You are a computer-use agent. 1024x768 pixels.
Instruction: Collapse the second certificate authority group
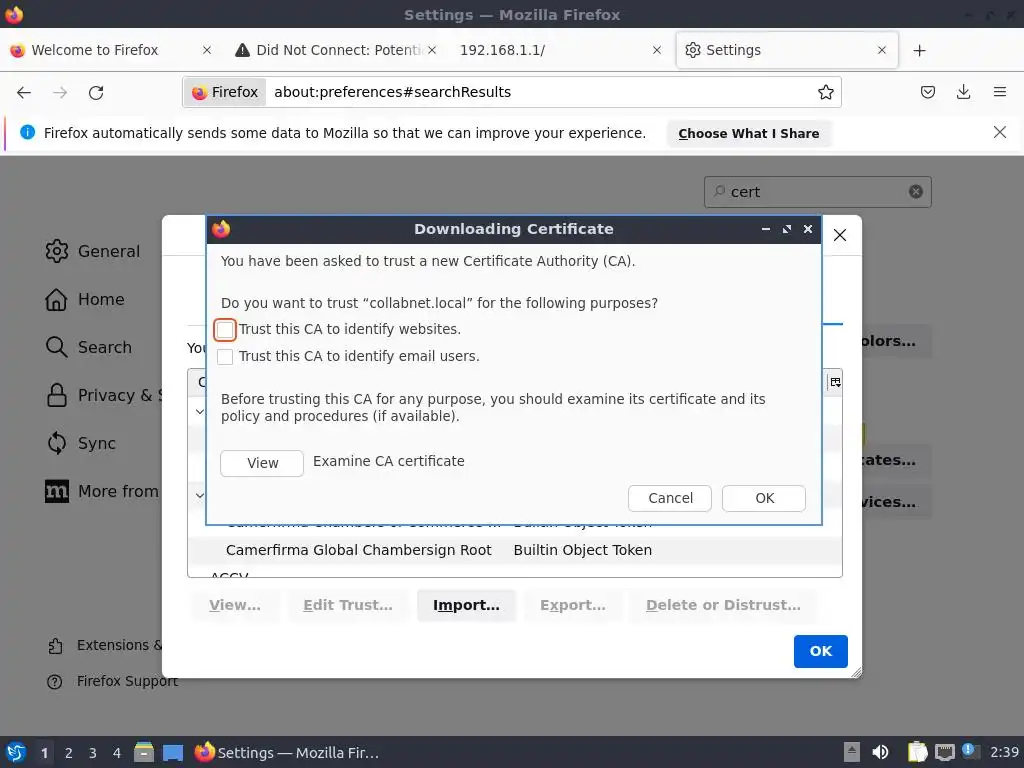click(200, 496)
